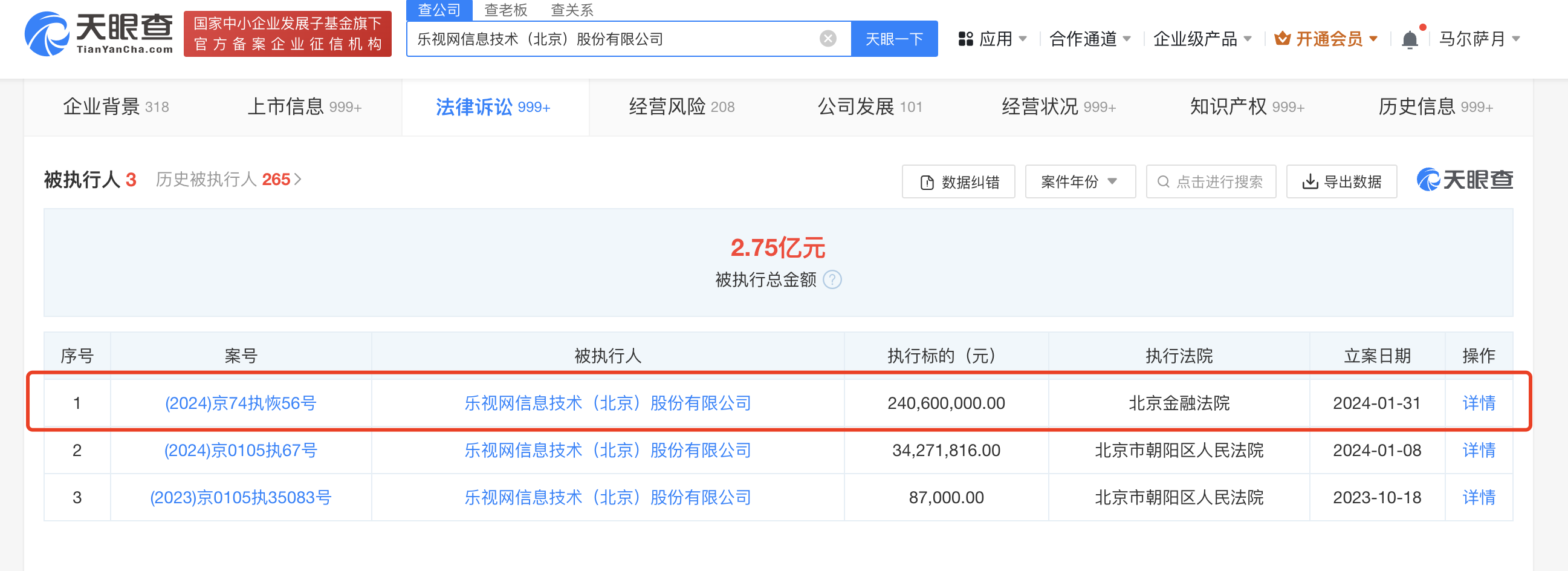
Task: Click the 开通会员 crown icon
Action: point(1283,39)
